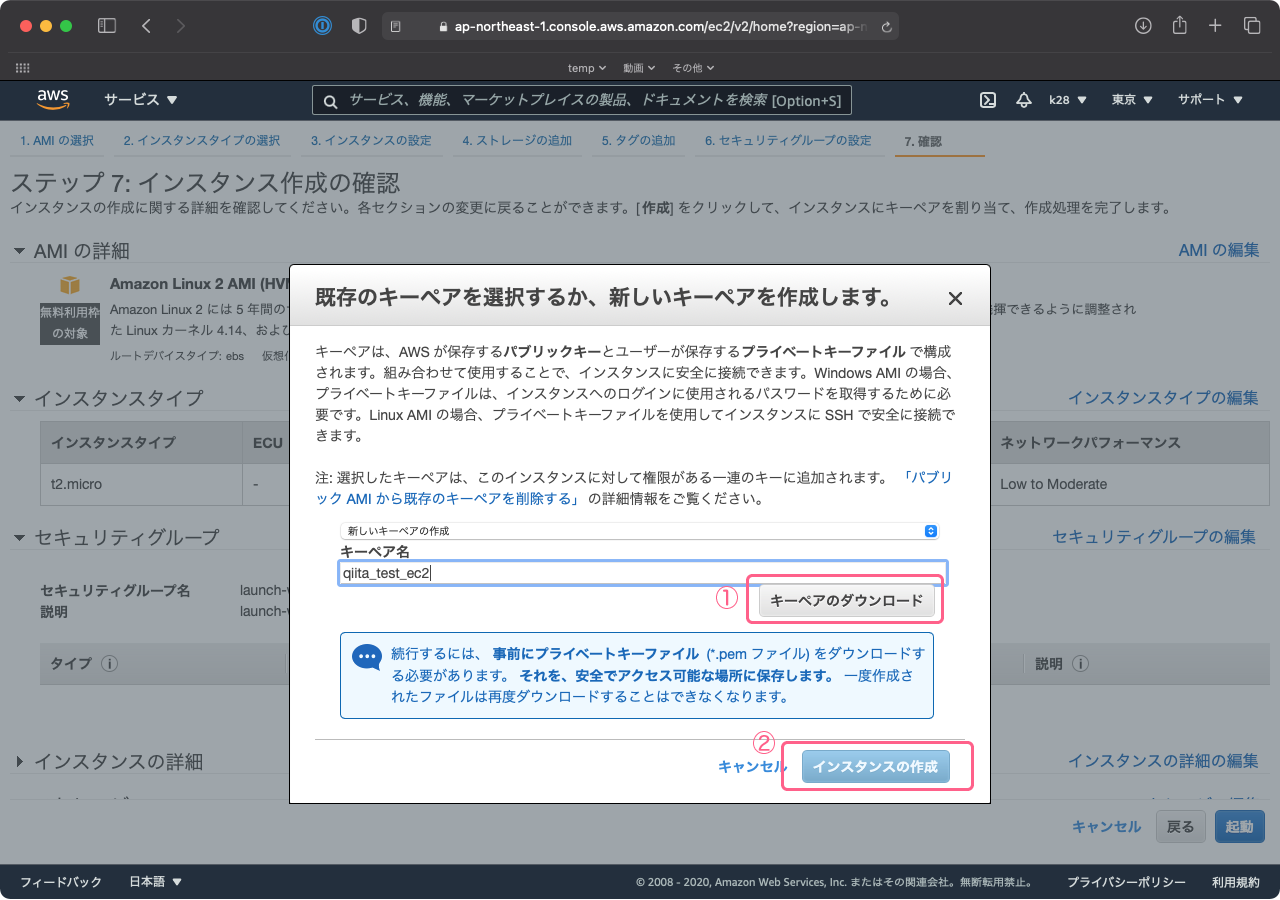This screenshot has width=1280, height=900.
Task: Open the temp bookmarks folder
Action: pyautogui.click(x=587, y=68)
